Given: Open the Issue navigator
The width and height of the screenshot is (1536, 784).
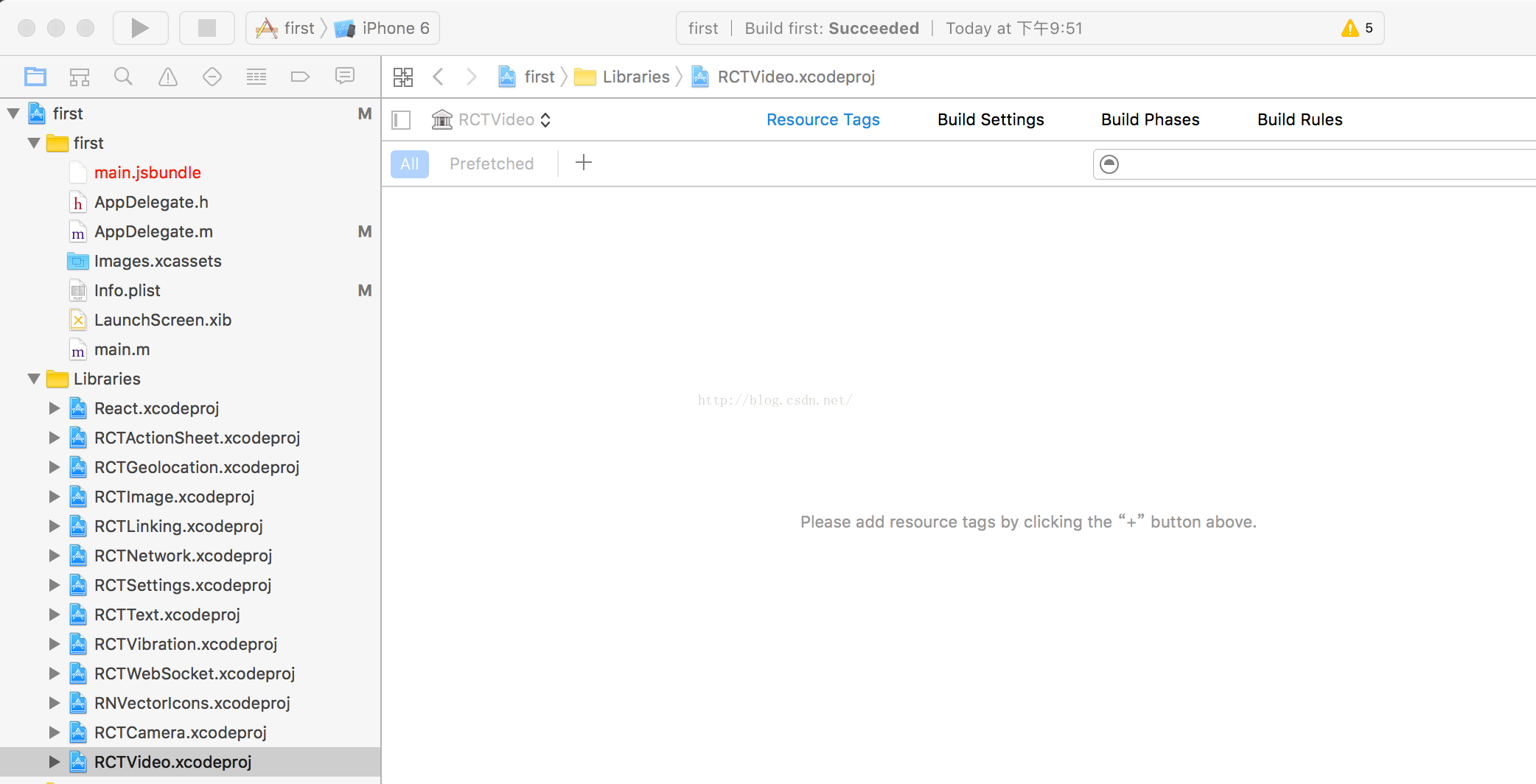Looking at the screenshot, I should tap(168, 77).
